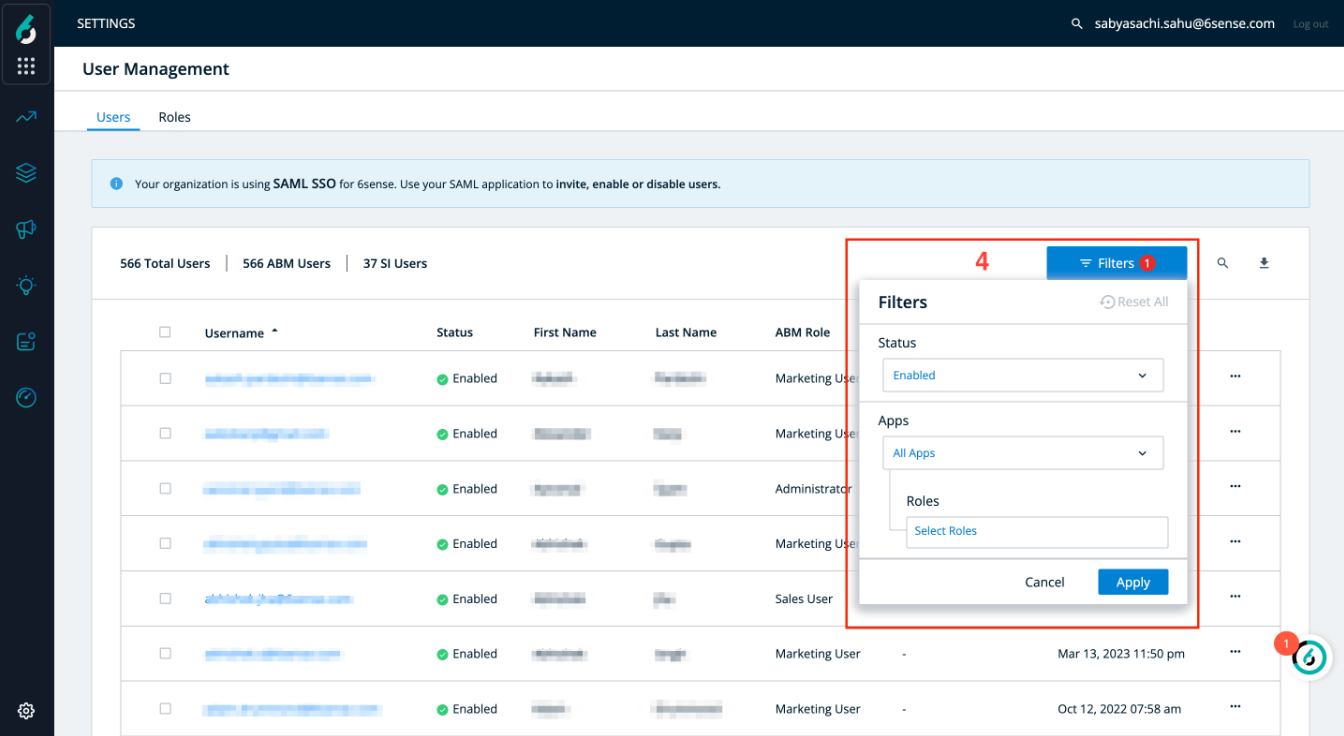This screenshot has height=736, width=1344.
Task: Open the trending analytics sidebar icon
Action: pyautogui.click(x=26, y=117)
